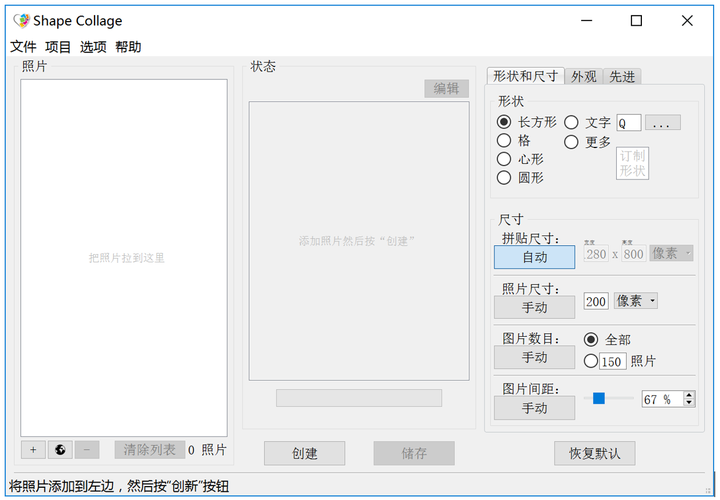Decrease spacing with the spinner down arrow
The image size is (720, 500).
(x=689, y=403)
